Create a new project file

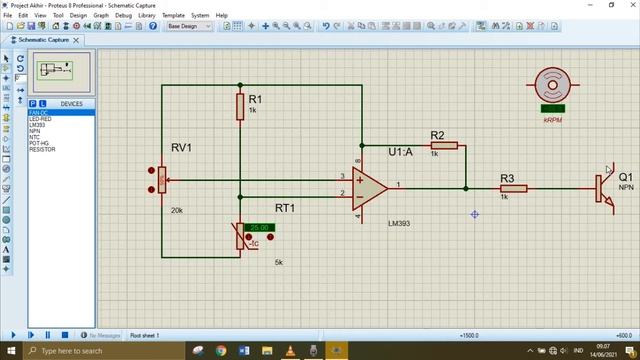click(10, 26)
